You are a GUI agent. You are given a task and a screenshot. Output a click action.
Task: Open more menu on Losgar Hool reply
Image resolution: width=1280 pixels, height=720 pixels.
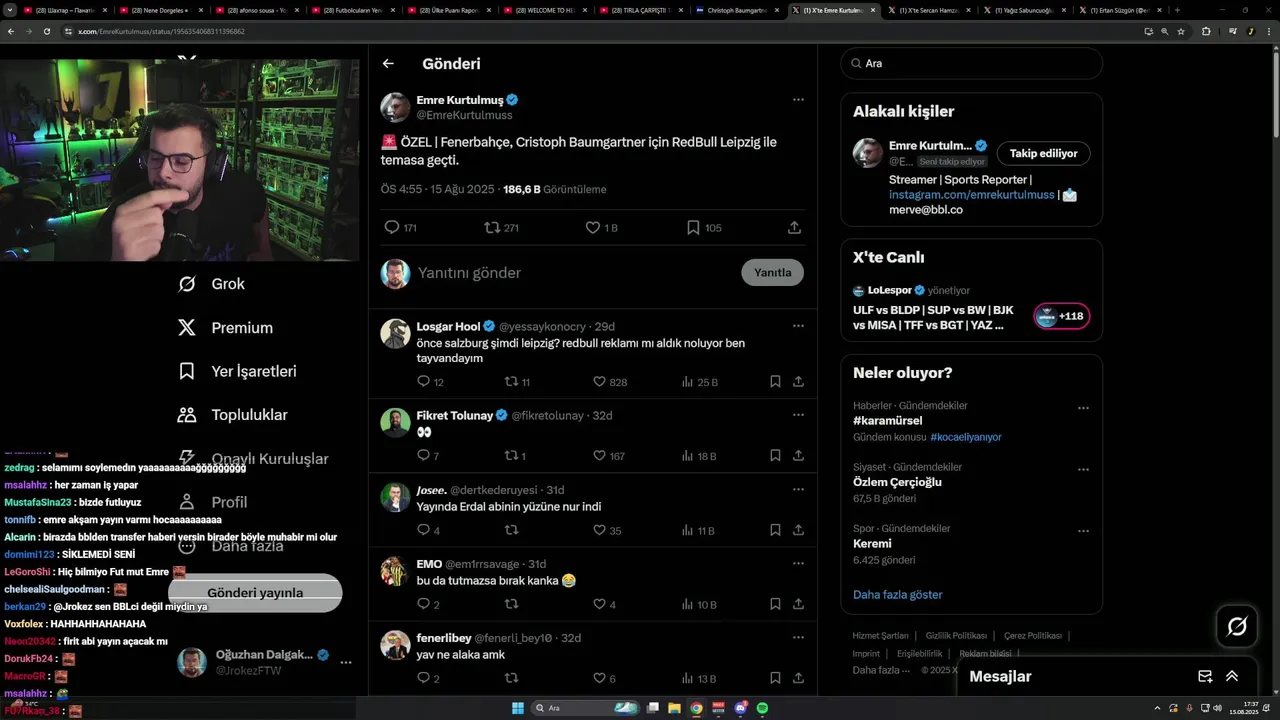pyautogui.click(x=798, y=326)
